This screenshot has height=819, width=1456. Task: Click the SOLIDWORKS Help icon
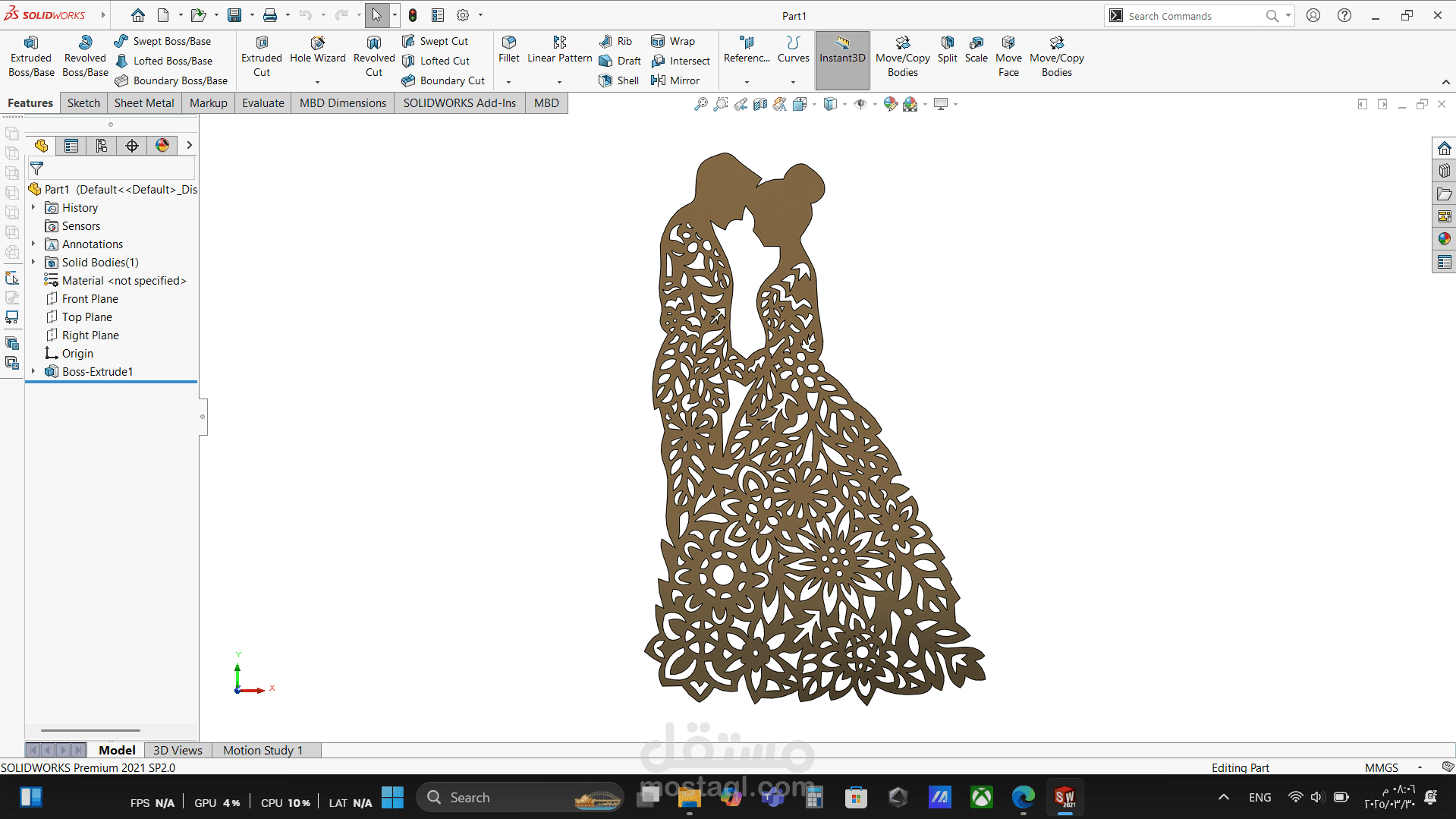1344,15
